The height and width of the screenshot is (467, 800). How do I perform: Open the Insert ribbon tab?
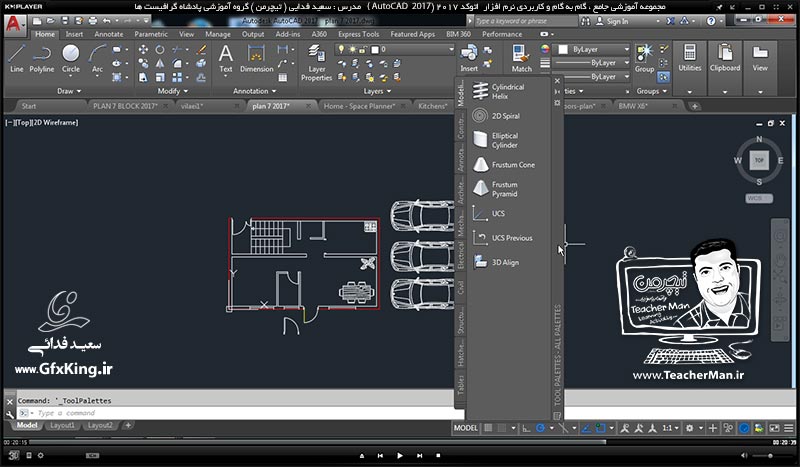74,34
